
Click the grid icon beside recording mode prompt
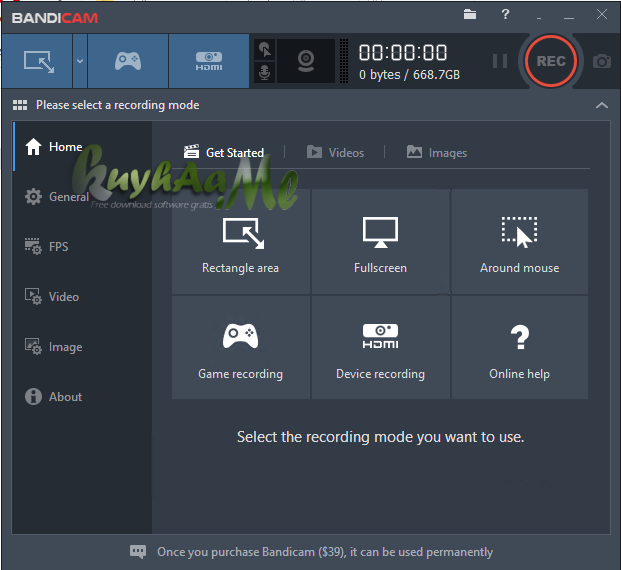point(20,105)
